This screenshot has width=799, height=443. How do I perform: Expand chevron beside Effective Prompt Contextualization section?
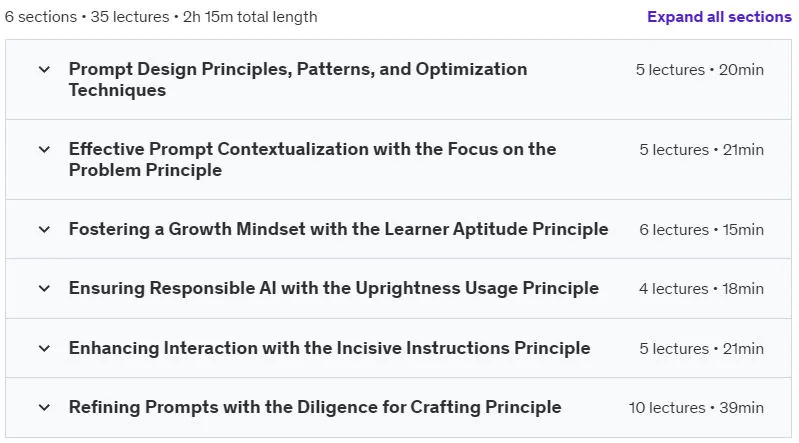[44, 149]
